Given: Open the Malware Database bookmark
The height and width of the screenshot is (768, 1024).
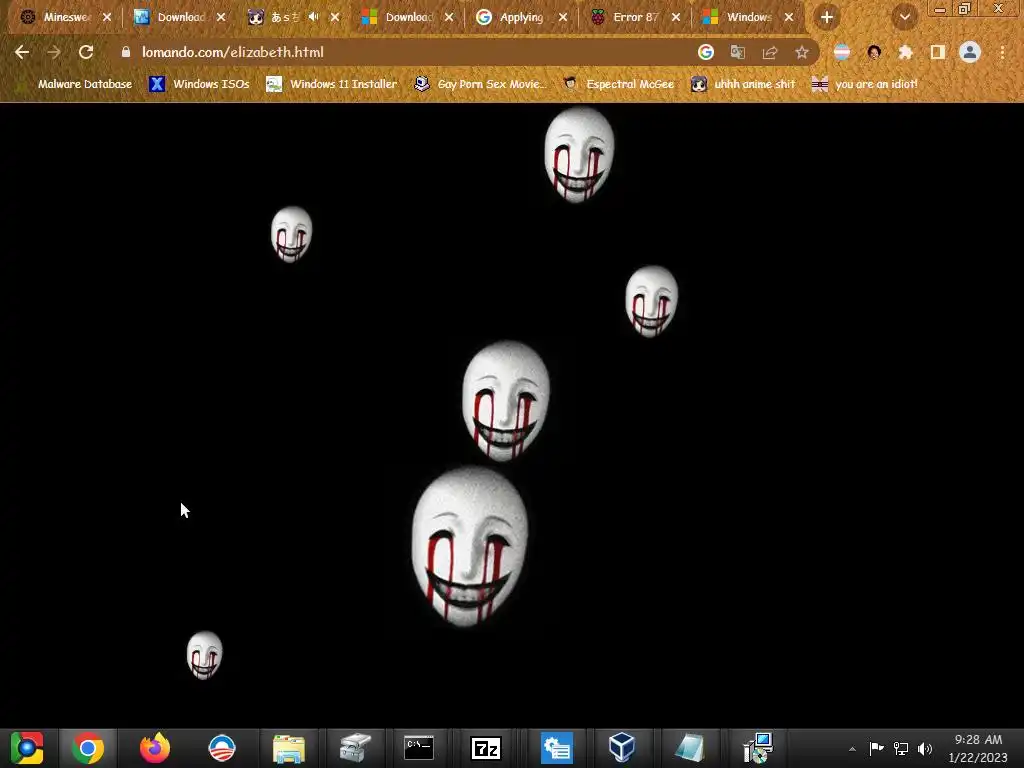Looking at the screenshot, I should 76,84.
